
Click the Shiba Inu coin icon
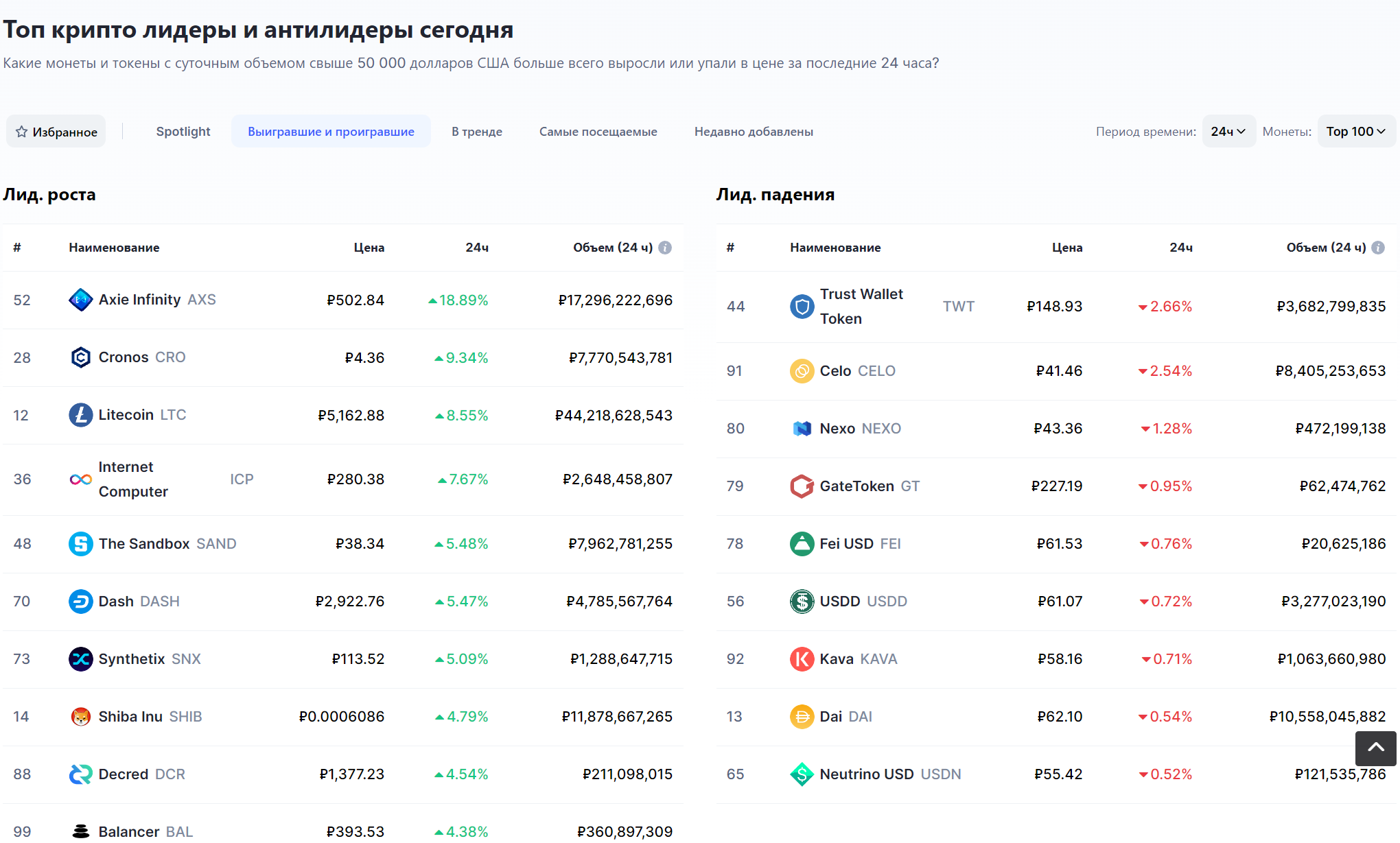coord(80,716)
